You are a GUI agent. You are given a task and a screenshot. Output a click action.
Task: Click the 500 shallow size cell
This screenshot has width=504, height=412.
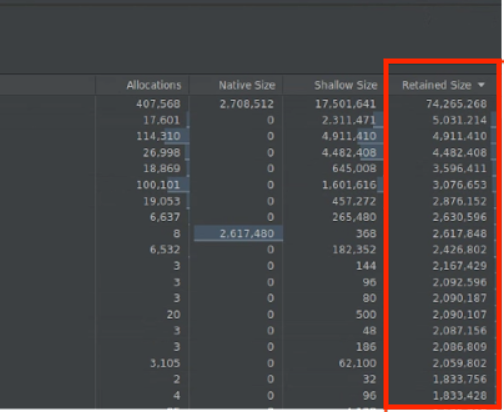tap(366, 315)
